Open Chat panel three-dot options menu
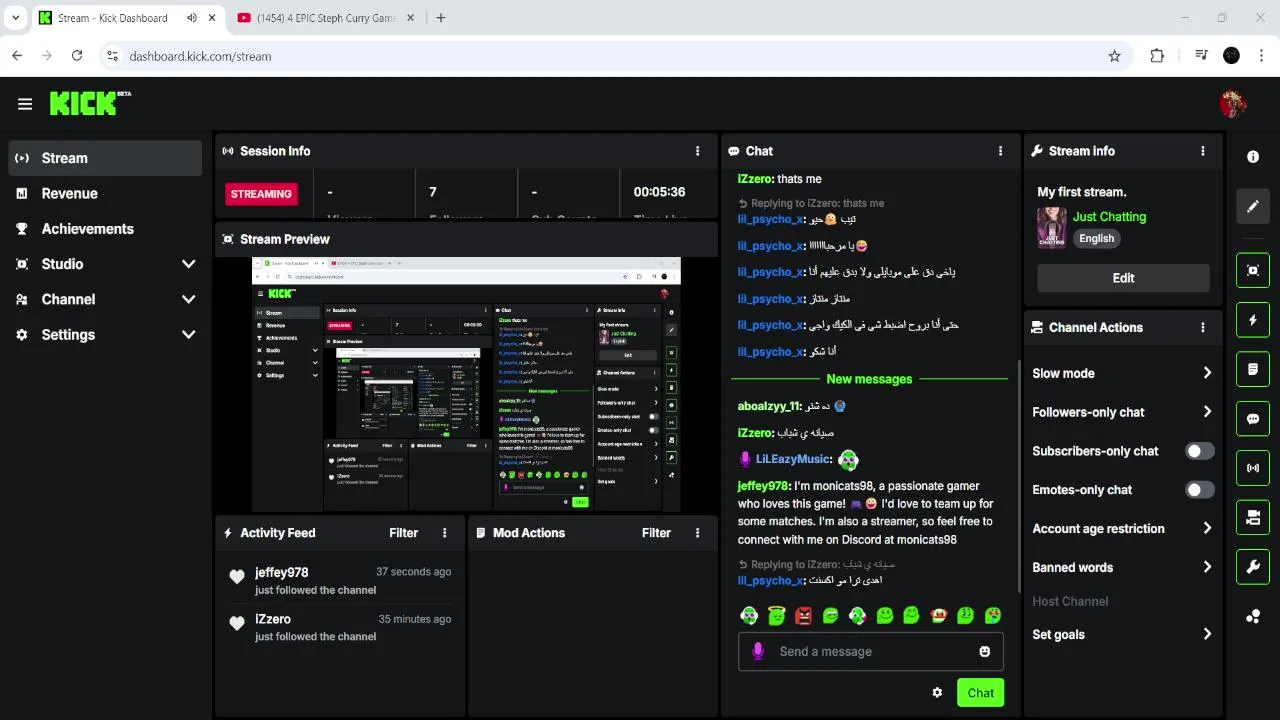 [x=1000, y=151]
